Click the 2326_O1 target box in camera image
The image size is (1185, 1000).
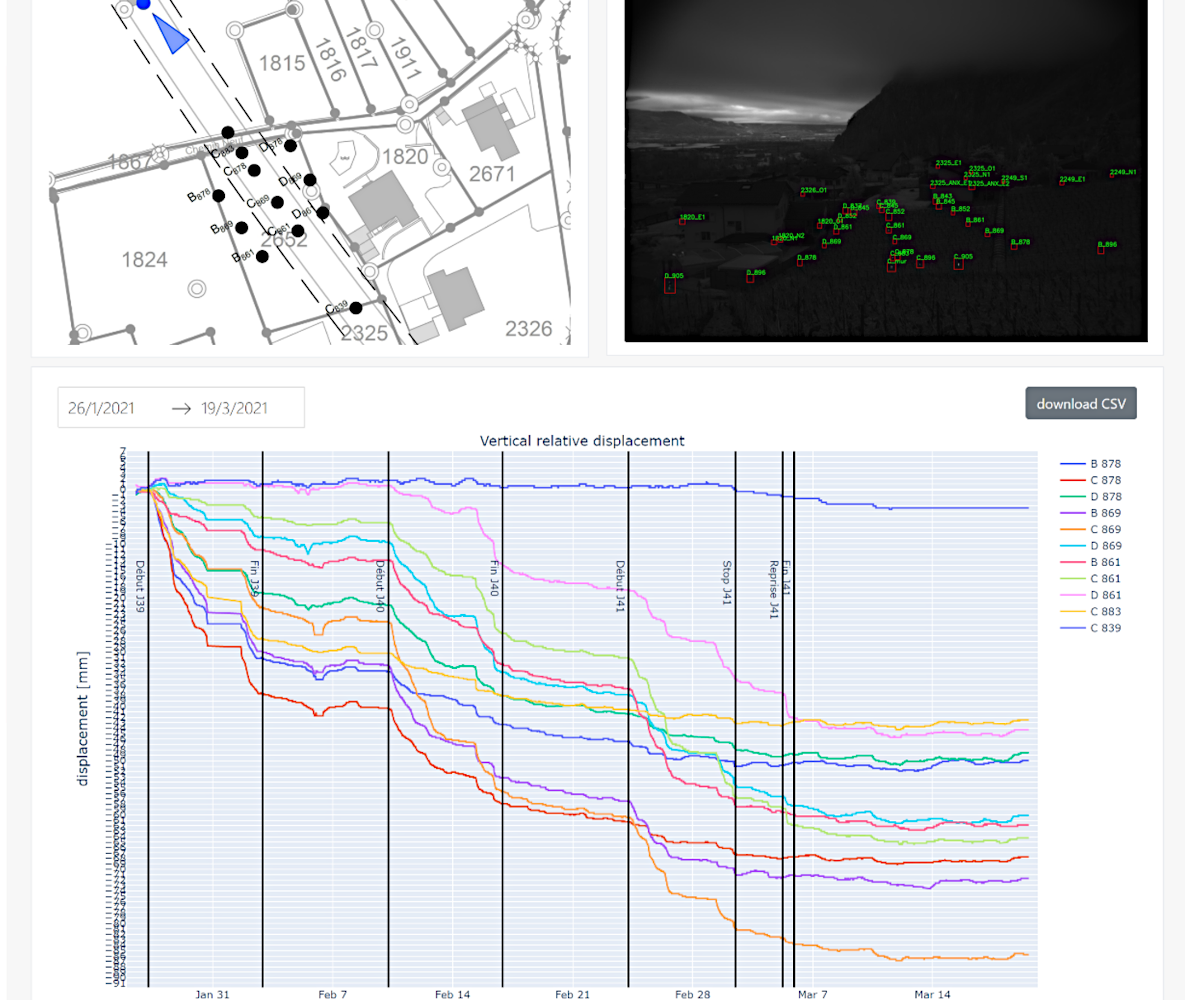coord(803,195)
